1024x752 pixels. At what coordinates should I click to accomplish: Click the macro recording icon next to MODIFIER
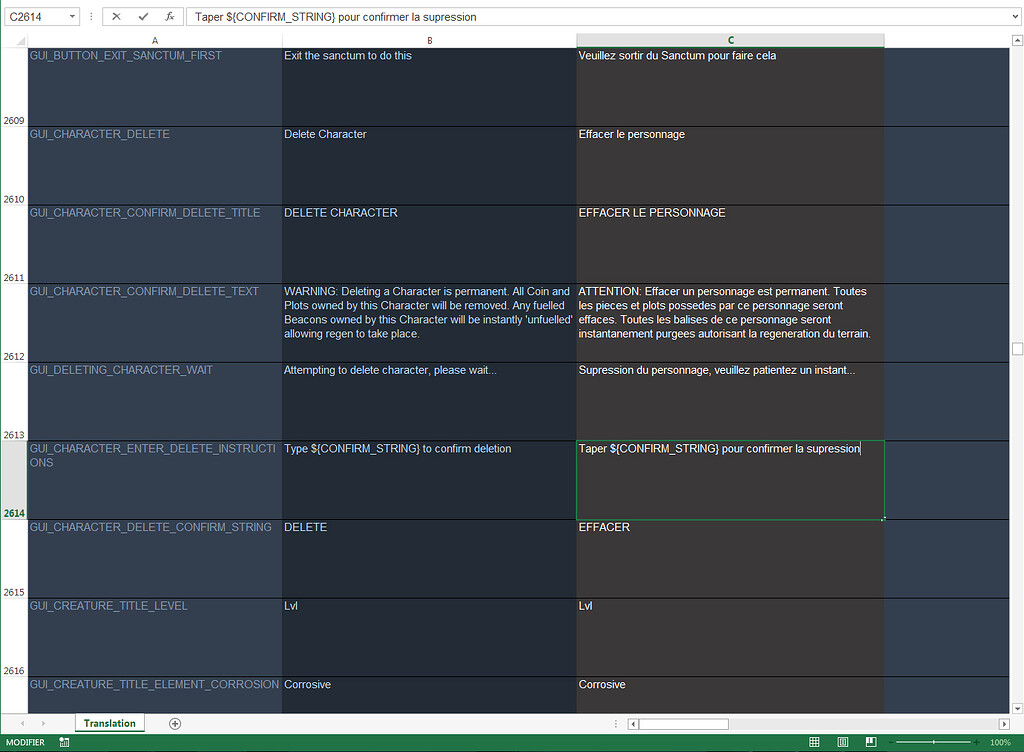coord(63,742)
